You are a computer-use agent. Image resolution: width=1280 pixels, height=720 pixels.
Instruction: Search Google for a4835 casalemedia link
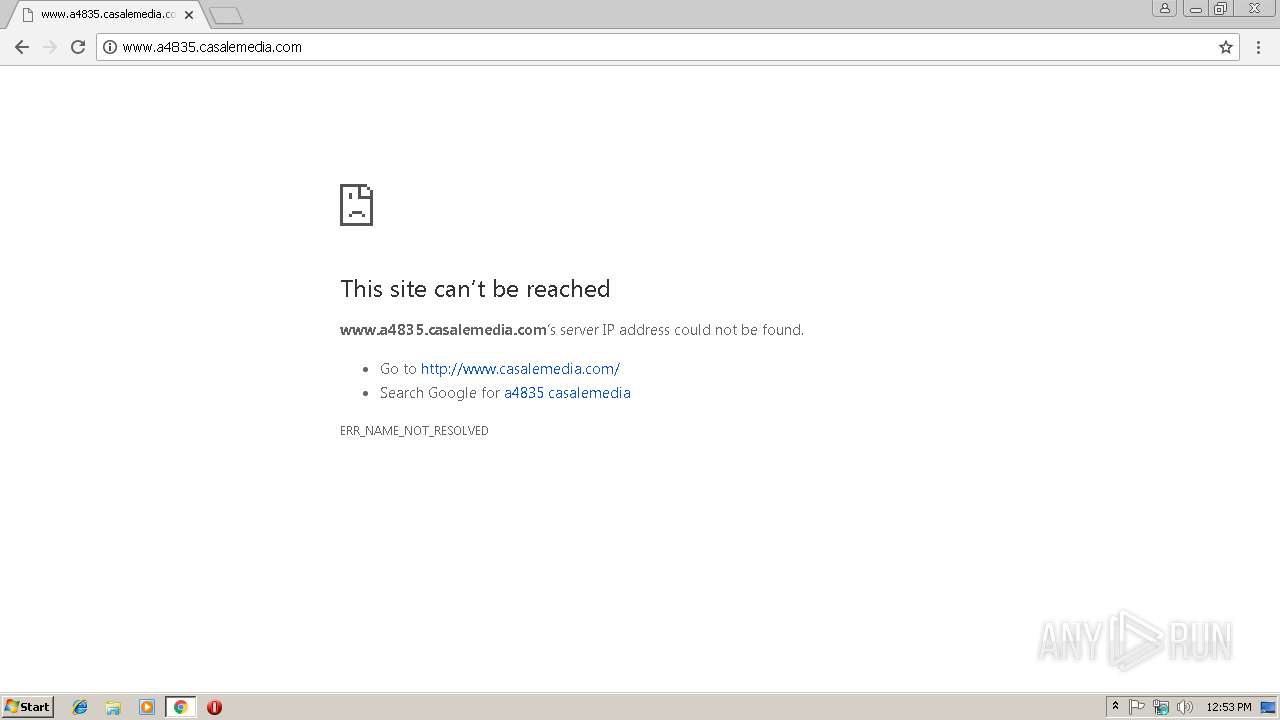567,393
